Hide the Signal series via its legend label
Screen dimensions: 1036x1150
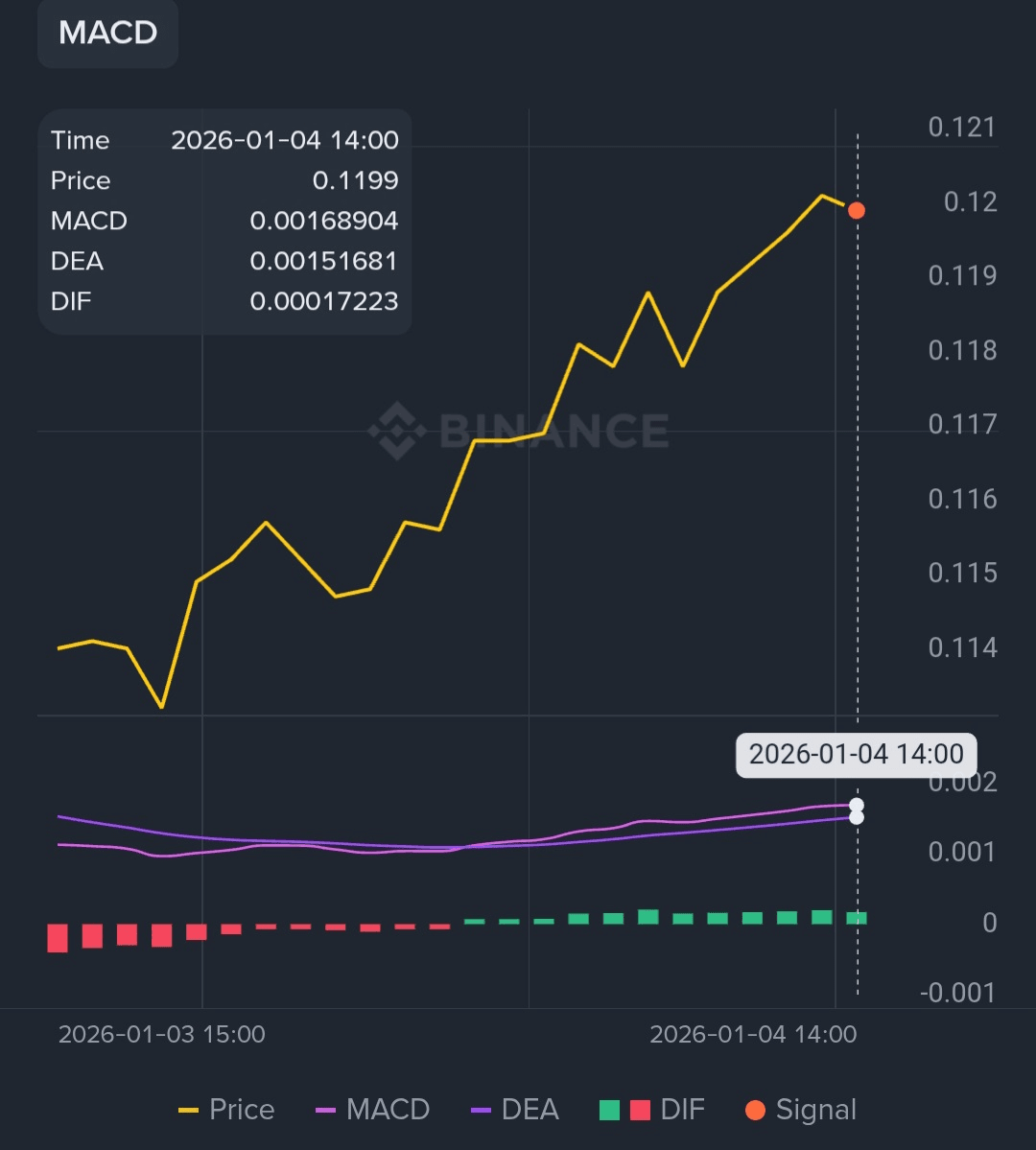tap(815, 1110)
